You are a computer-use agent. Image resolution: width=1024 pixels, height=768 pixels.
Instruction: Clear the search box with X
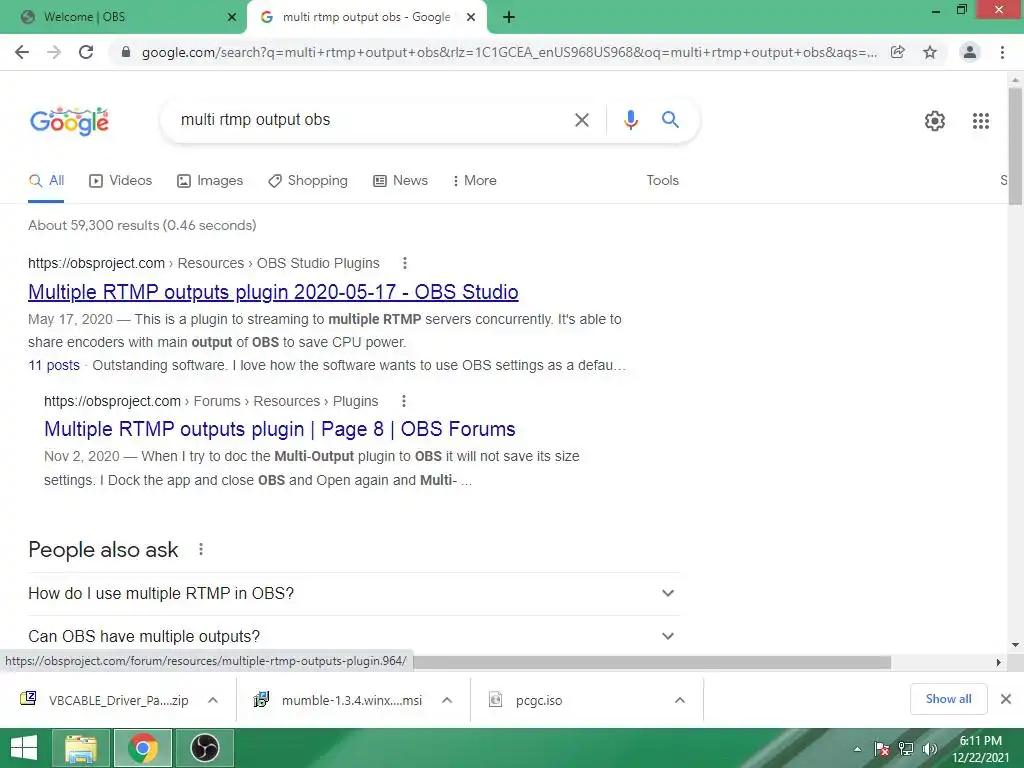click(x=581, y=120)
